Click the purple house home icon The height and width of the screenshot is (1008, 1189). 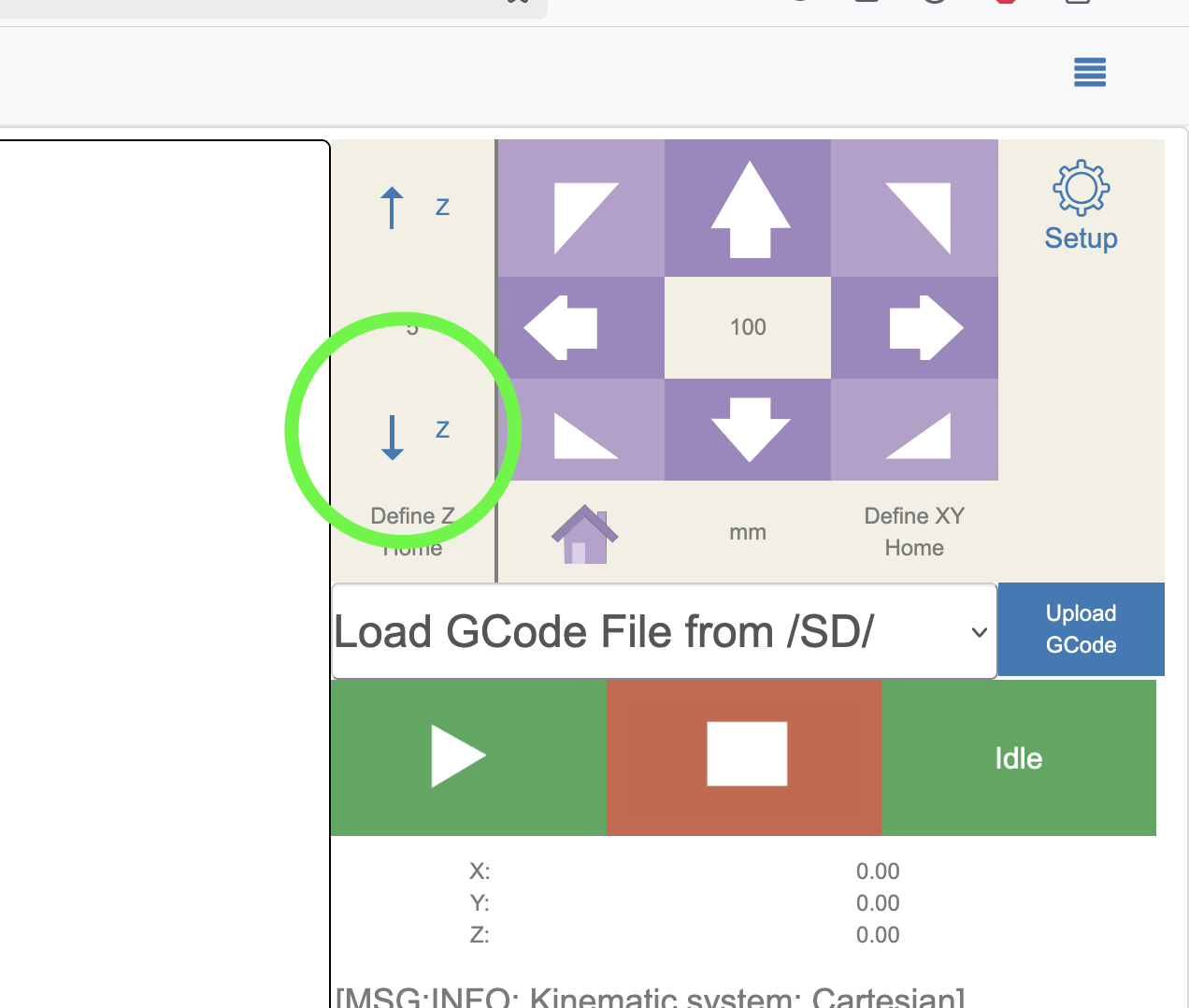point(584,534)
